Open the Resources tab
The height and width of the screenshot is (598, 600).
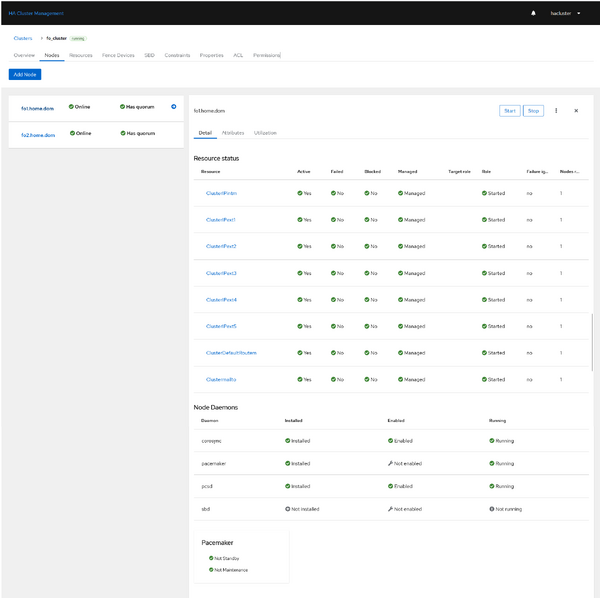[81, 55]
